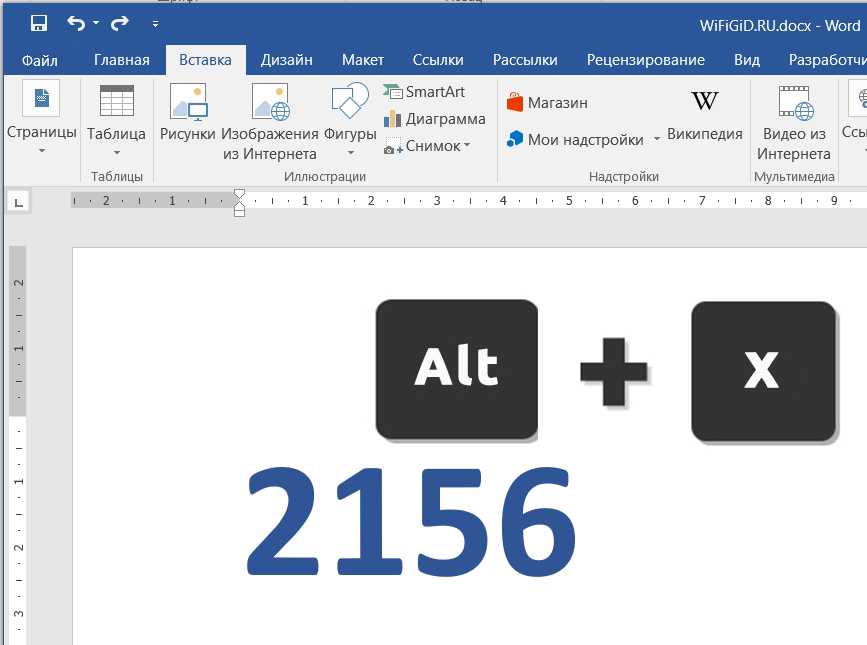Click the first-line indent marker on ruler

coord(239,194)
